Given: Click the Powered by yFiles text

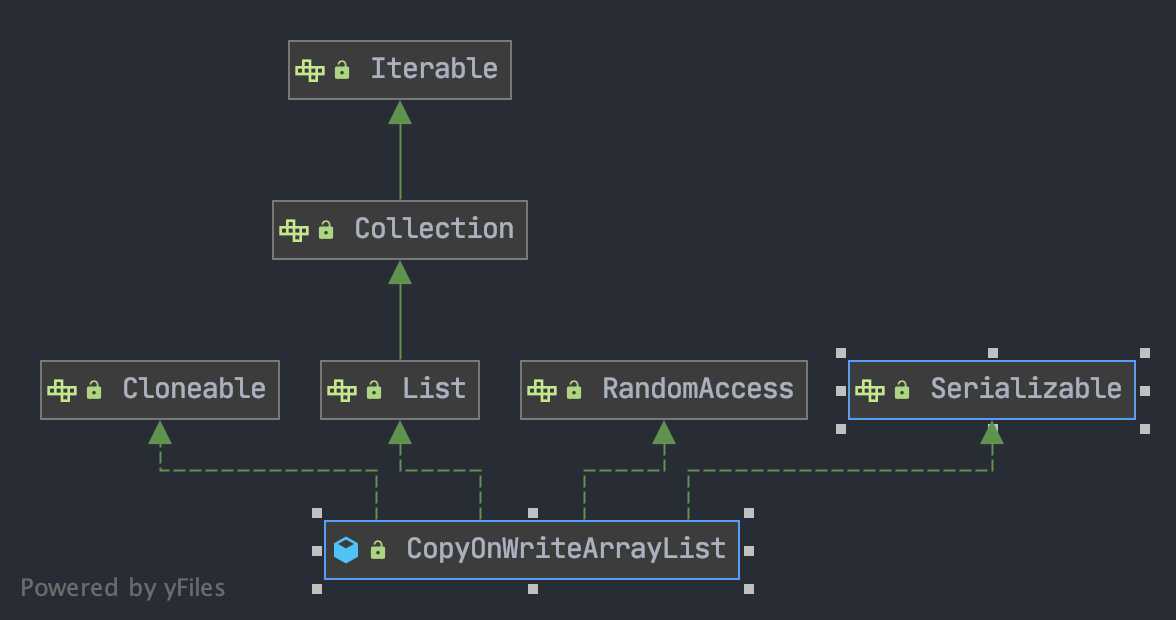Looking at the screenshot, I should coord(123,588).
